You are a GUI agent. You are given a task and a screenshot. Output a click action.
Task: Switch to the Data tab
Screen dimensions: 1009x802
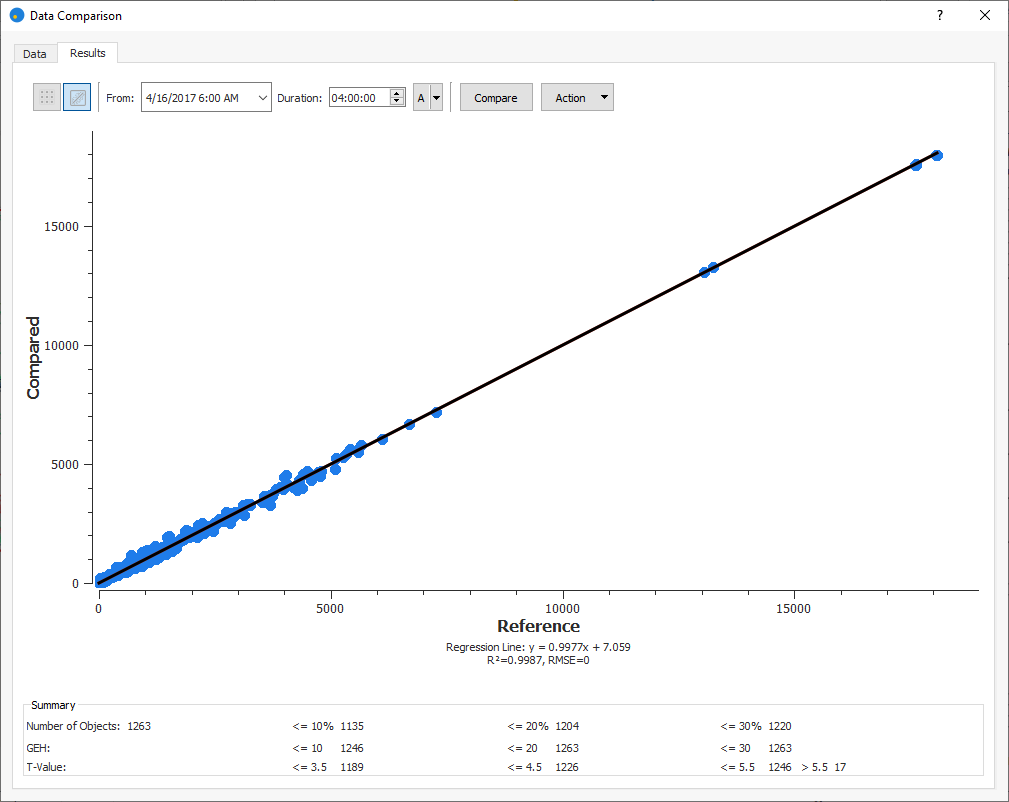click(35, 54)
